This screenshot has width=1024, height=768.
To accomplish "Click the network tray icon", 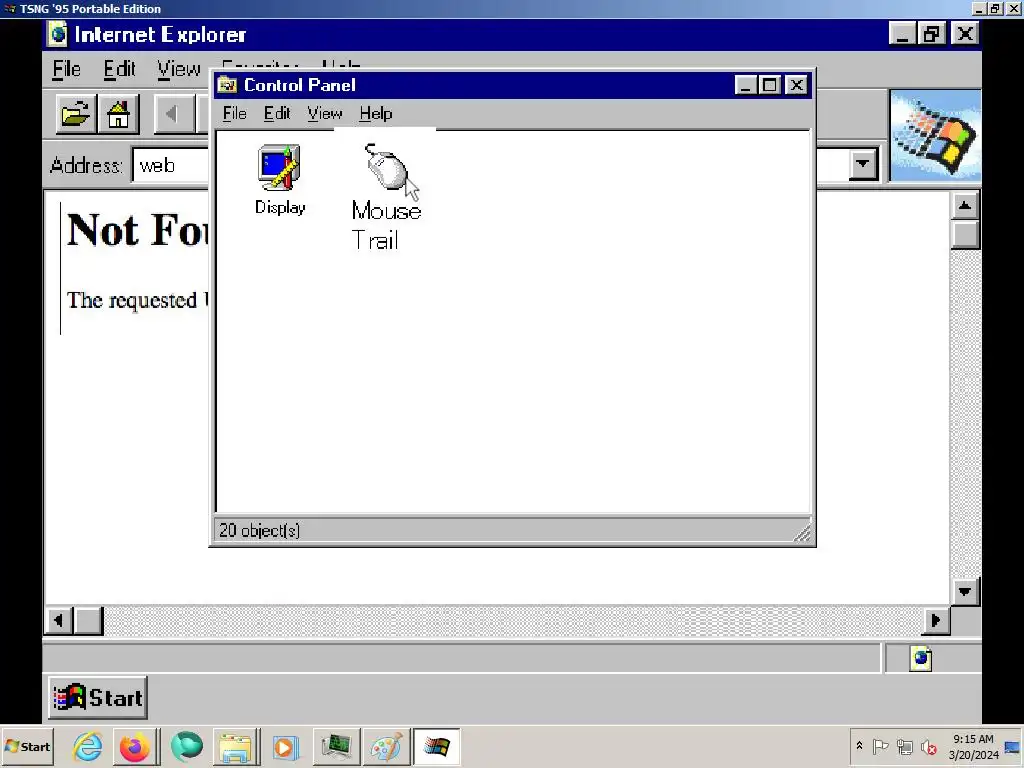I will (904, 746).
